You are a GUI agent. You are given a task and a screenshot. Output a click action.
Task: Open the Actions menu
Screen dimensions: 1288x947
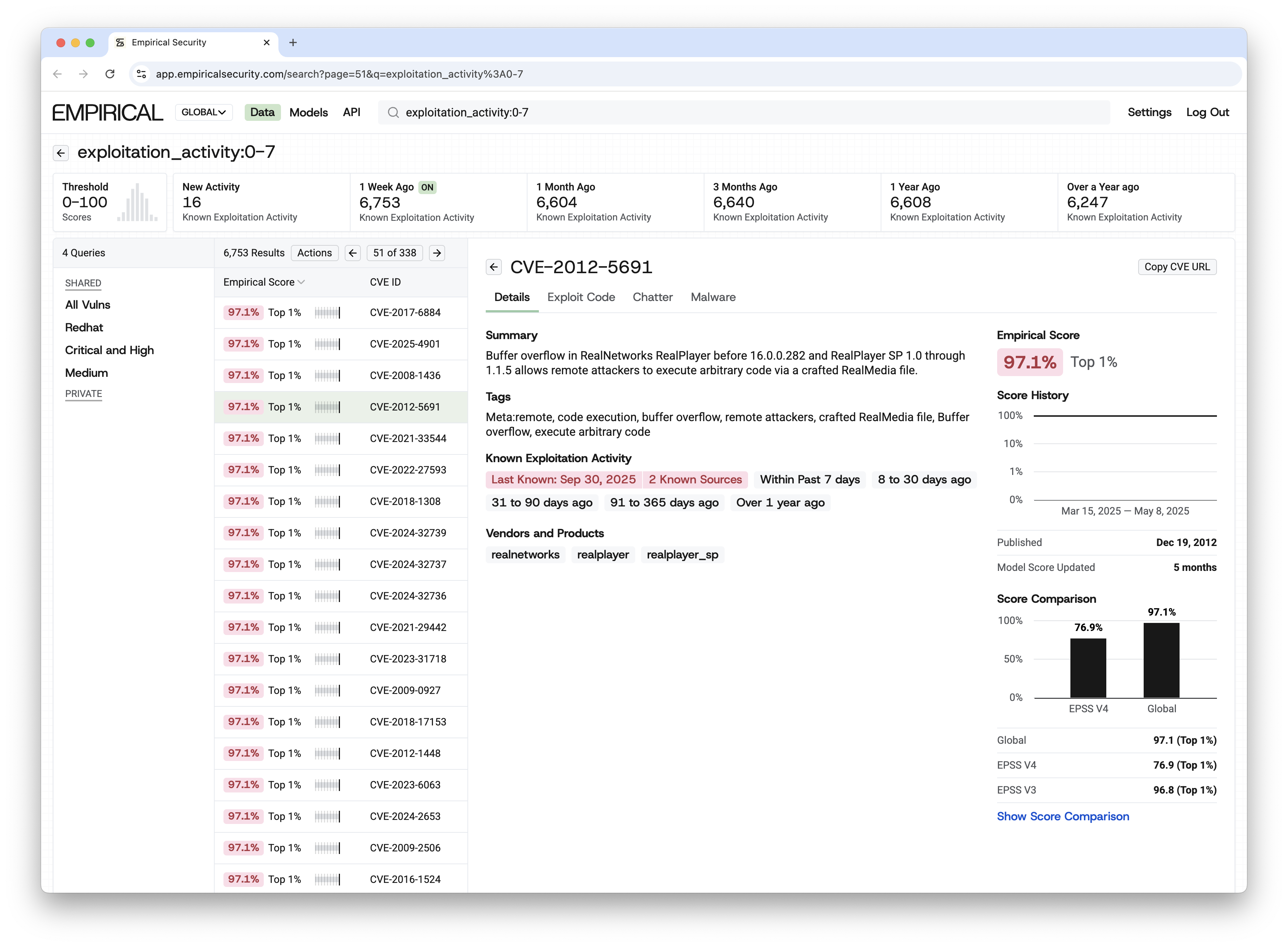click(x=314, y=253)
